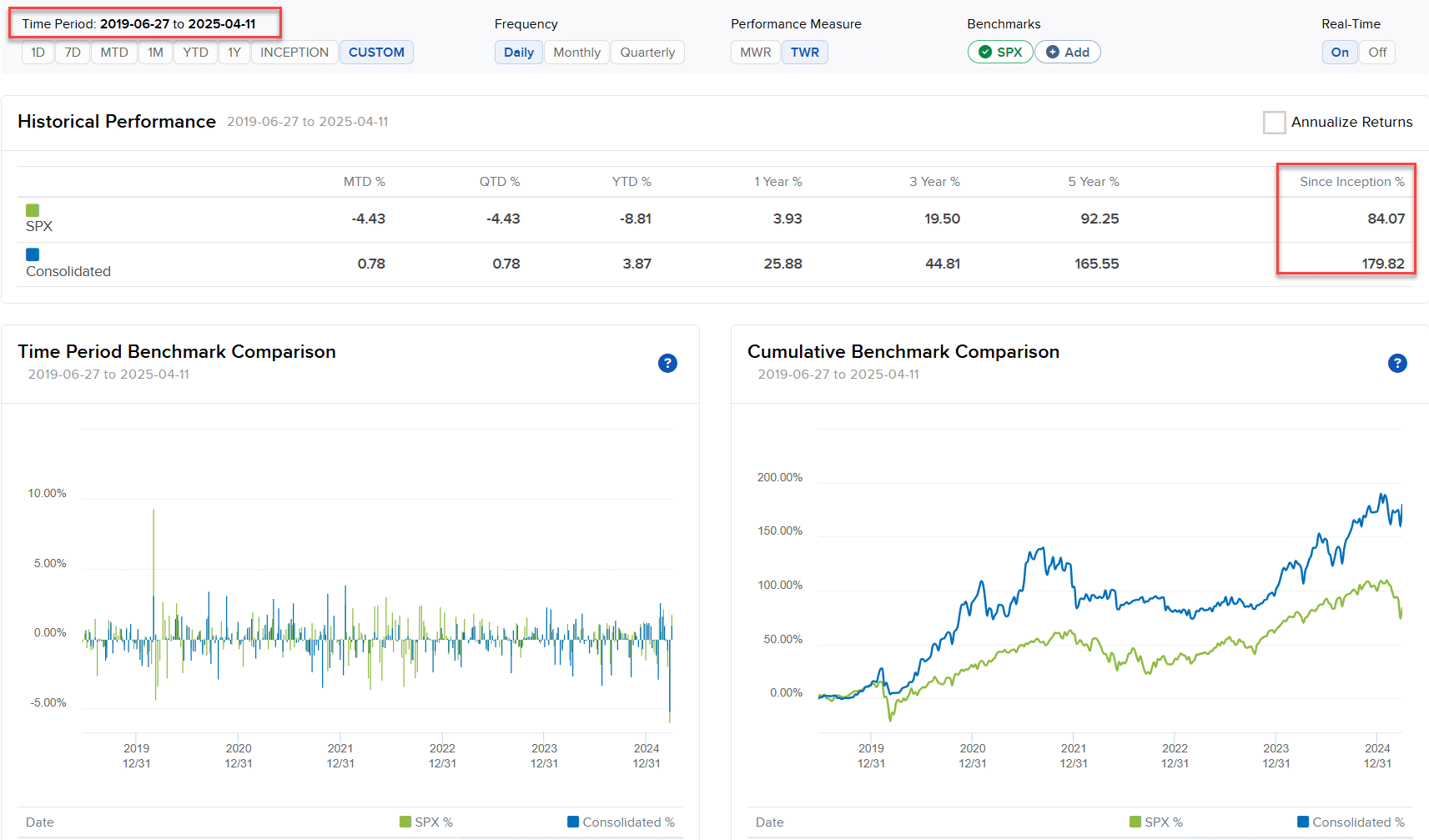This screenshot has width=1429, height=840.
Task: Choose the INCEPTION time period
Action: [x=294, y=52]
